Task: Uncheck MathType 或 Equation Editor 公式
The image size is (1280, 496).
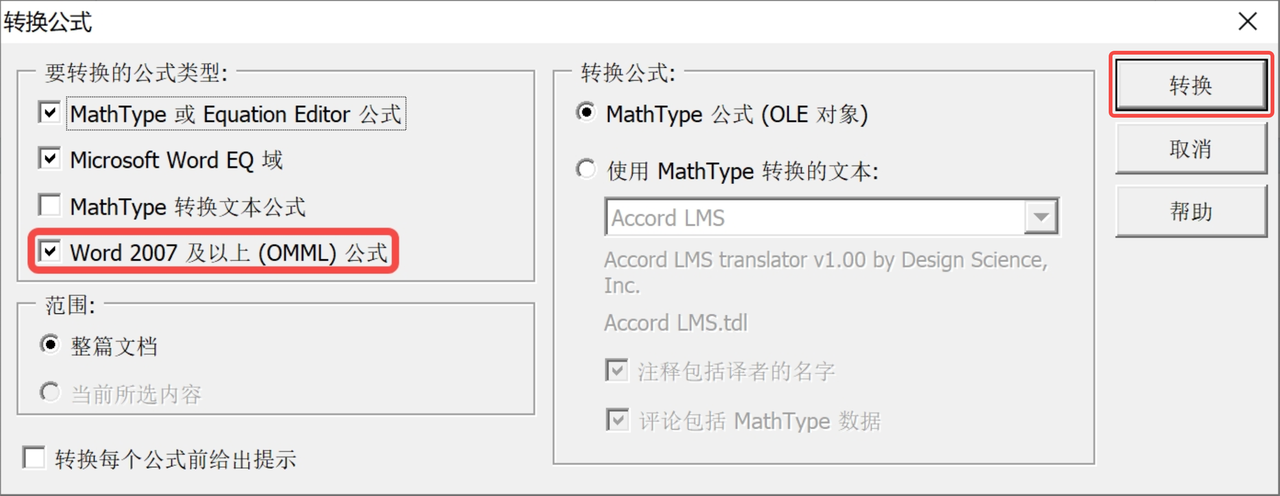Action: point(49,113)
